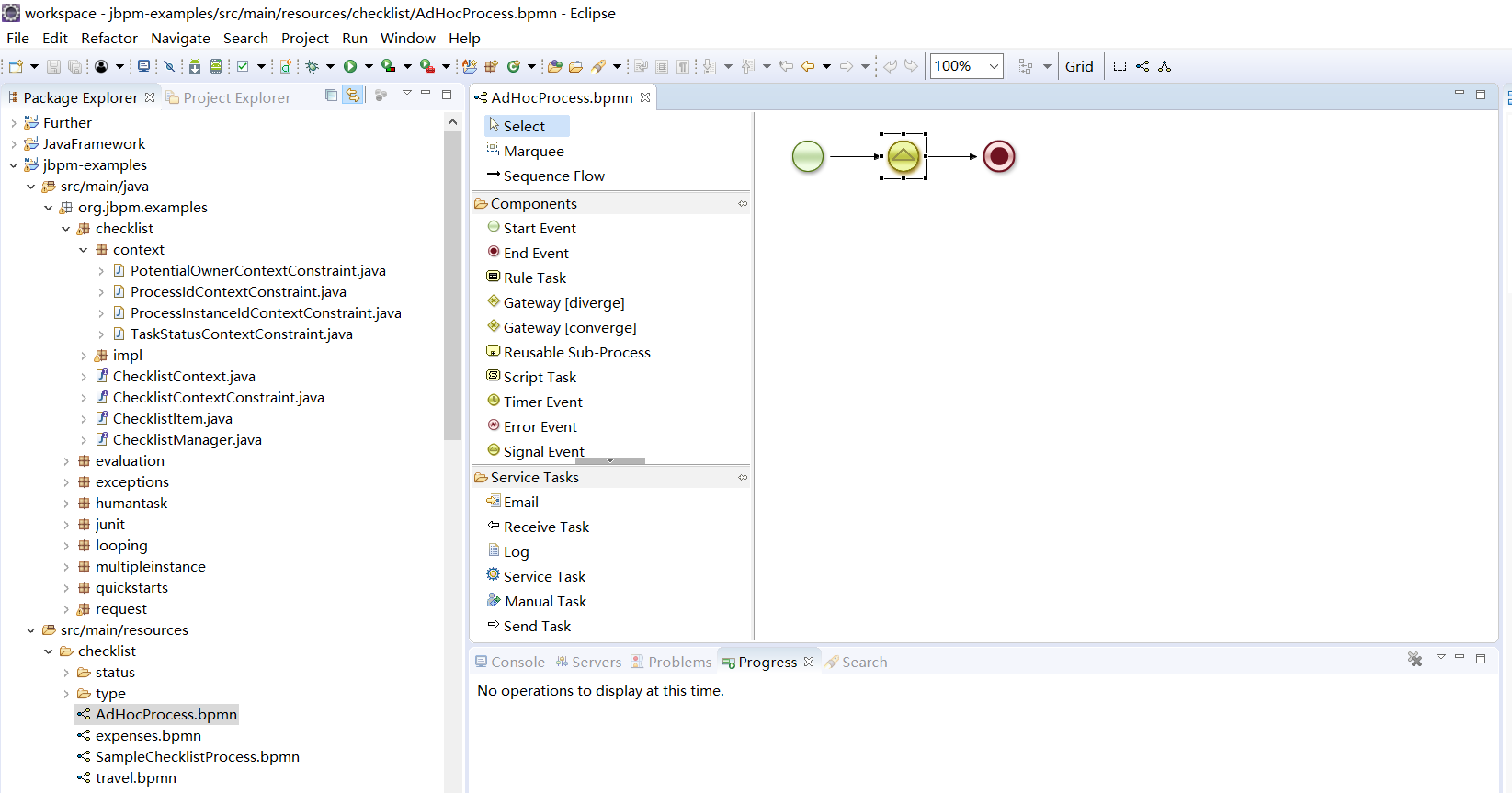Click the New wizard toolbar icon

pos(16,66)
